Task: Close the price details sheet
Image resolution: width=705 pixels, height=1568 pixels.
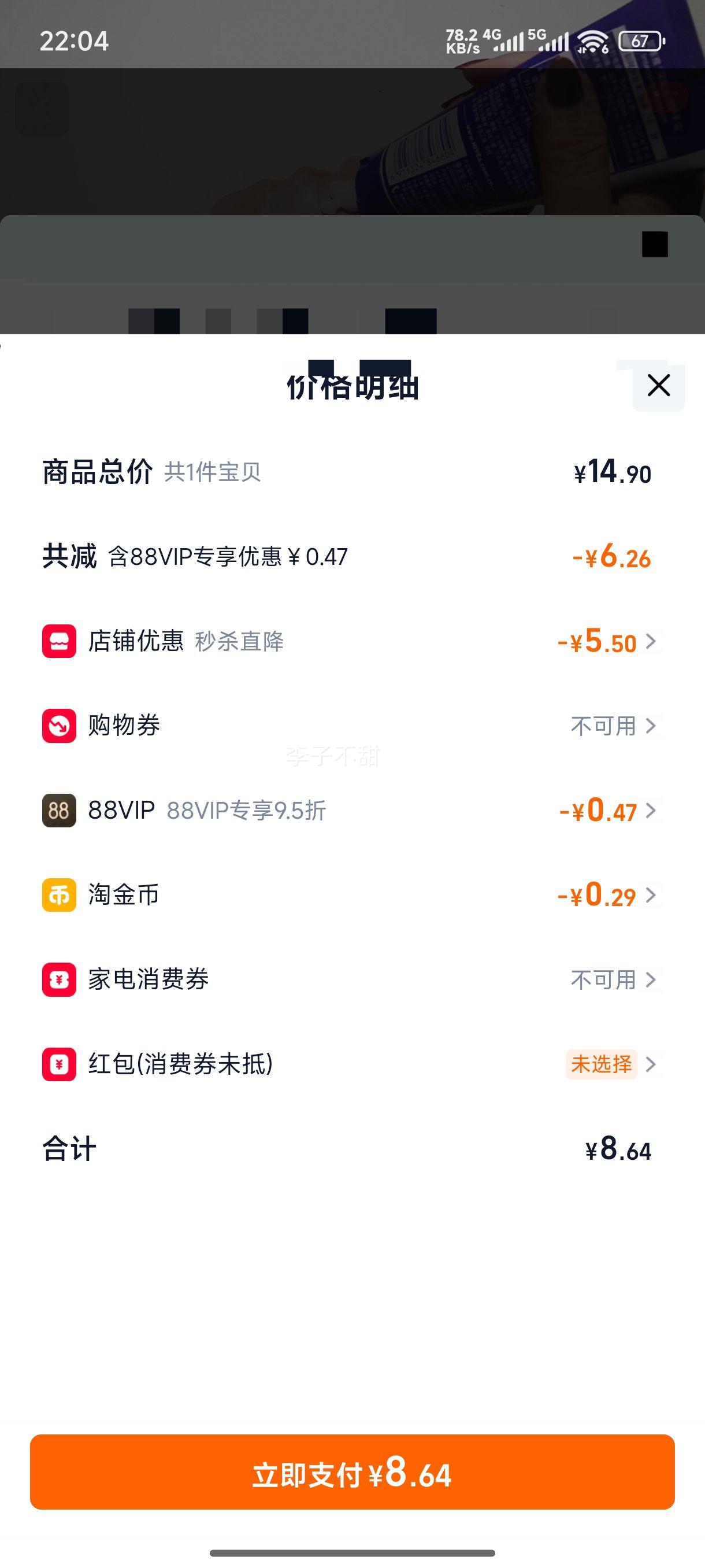Action: [x=658, y=385]
